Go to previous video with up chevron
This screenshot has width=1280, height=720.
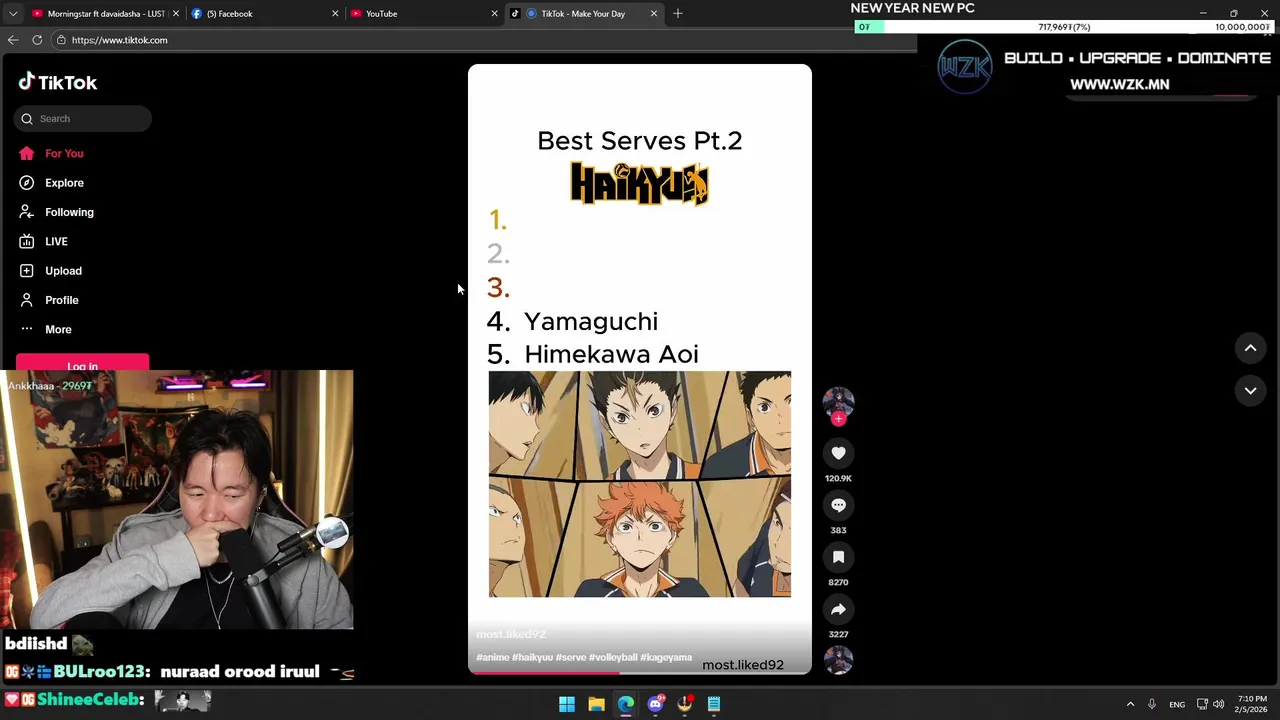coord(1250,348)
